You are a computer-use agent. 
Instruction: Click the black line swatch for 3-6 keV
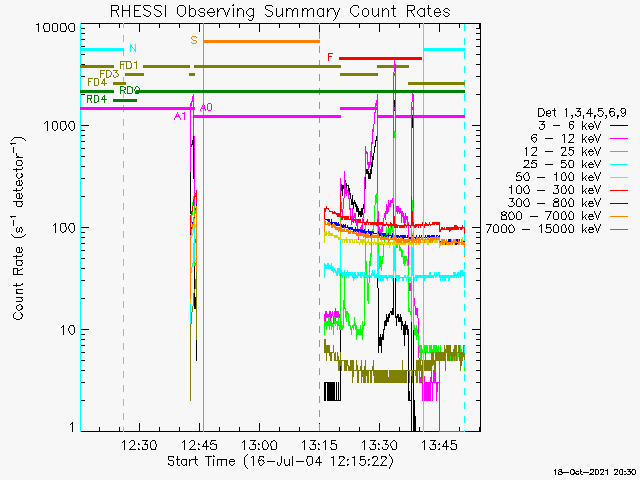pyautogui.click(x=619, y=126)
